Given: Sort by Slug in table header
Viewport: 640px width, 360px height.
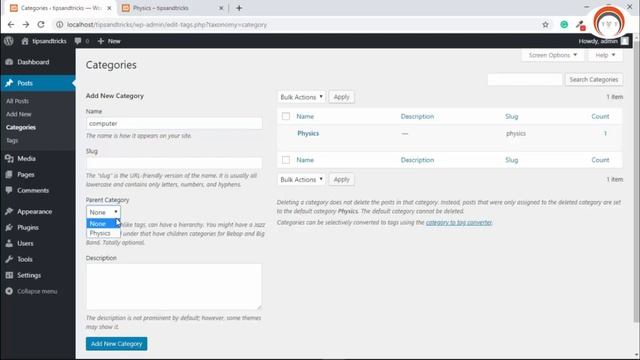Looking at the screenshot, I should [x=511, y=116].
